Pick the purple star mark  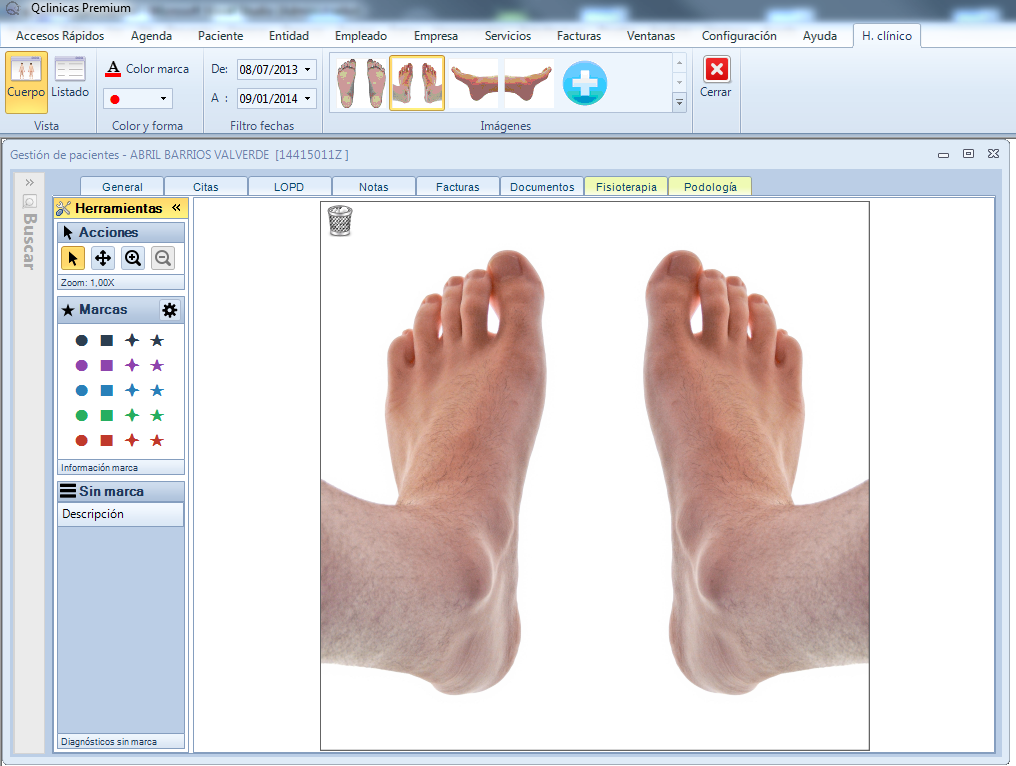(157, 365)
